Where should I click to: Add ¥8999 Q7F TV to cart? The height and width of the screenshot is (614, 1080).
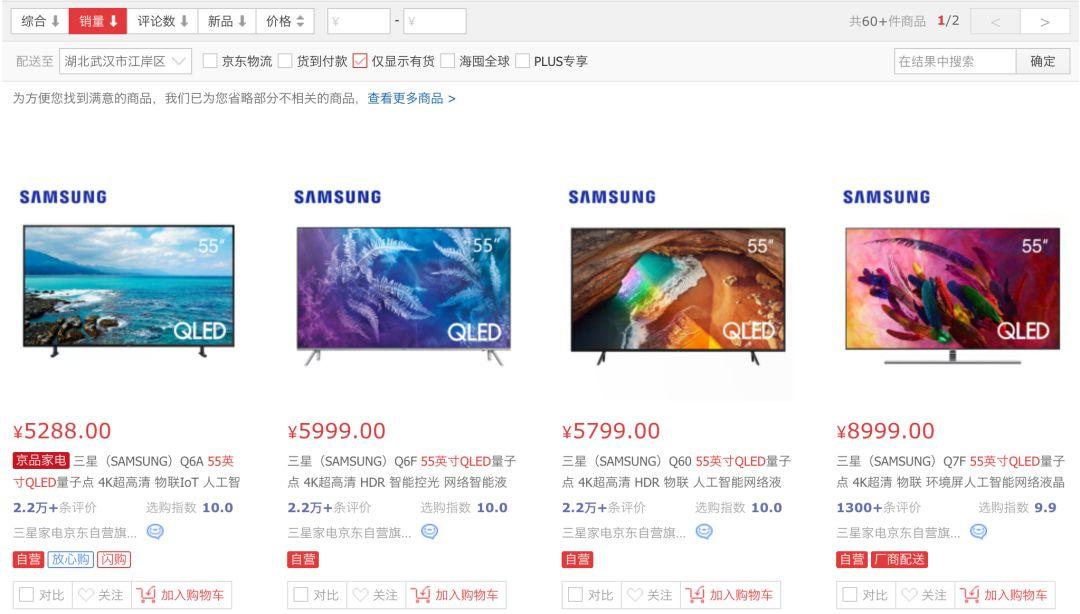click(x=1005, y=595)
